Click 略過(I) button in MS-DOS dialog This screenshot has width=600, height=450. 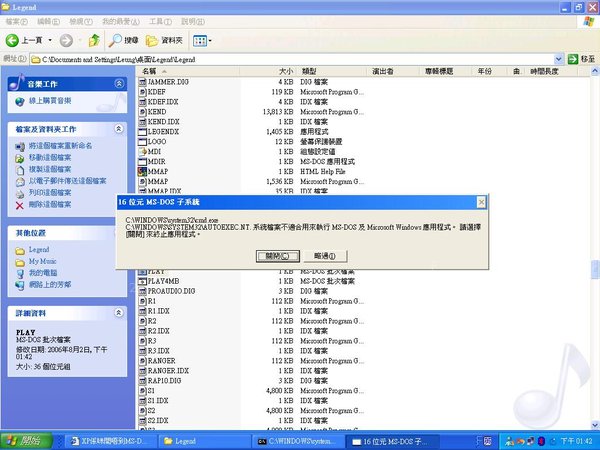(325, 256)
